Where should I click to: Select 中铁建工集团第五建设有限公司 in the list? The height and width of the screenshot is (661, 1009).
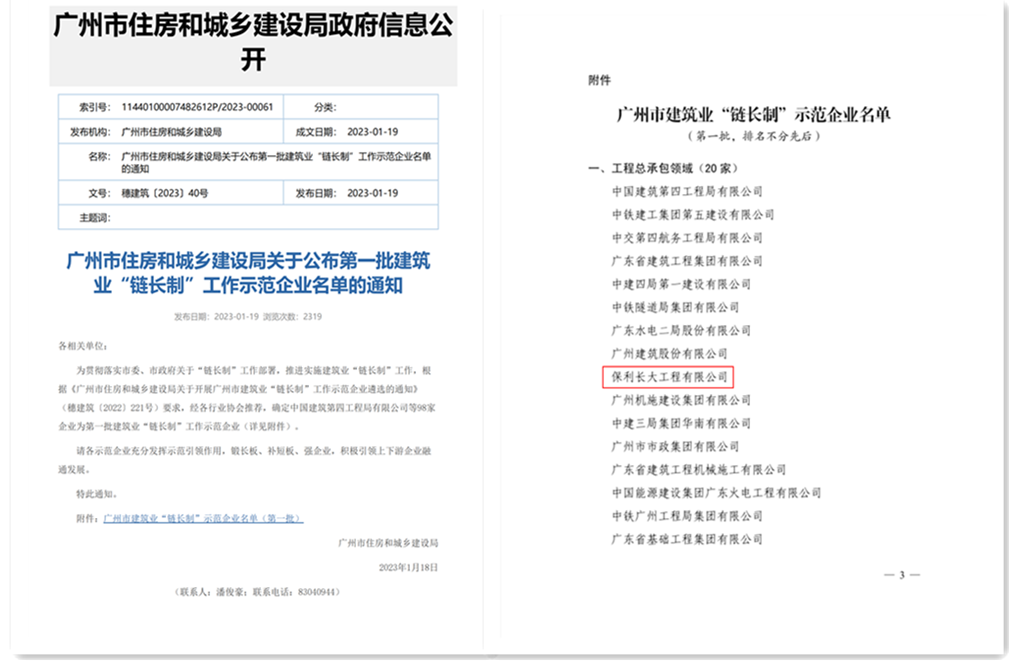[x=693, y=215]
